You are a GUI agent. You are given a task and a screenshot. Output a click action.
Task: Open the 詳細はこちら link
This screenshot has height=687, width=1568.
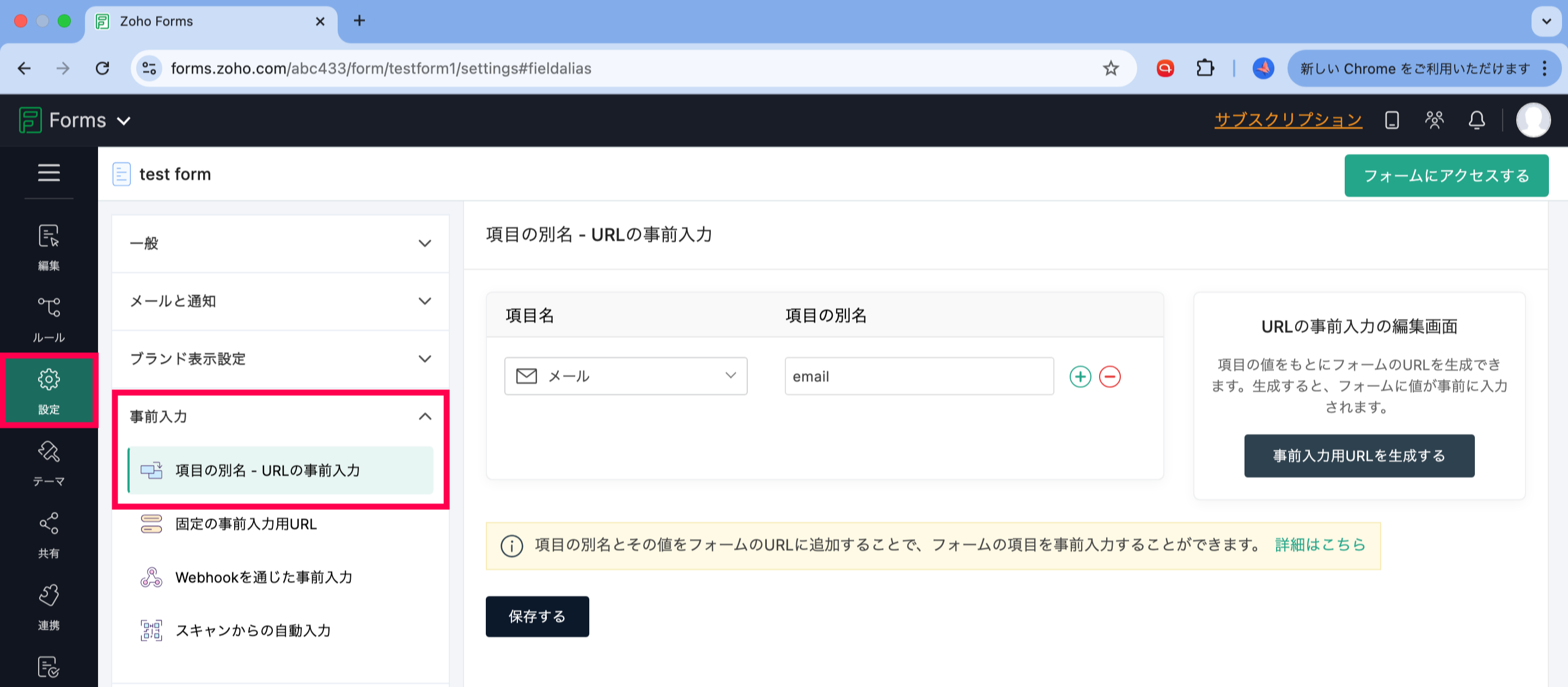pos(1320,544)
